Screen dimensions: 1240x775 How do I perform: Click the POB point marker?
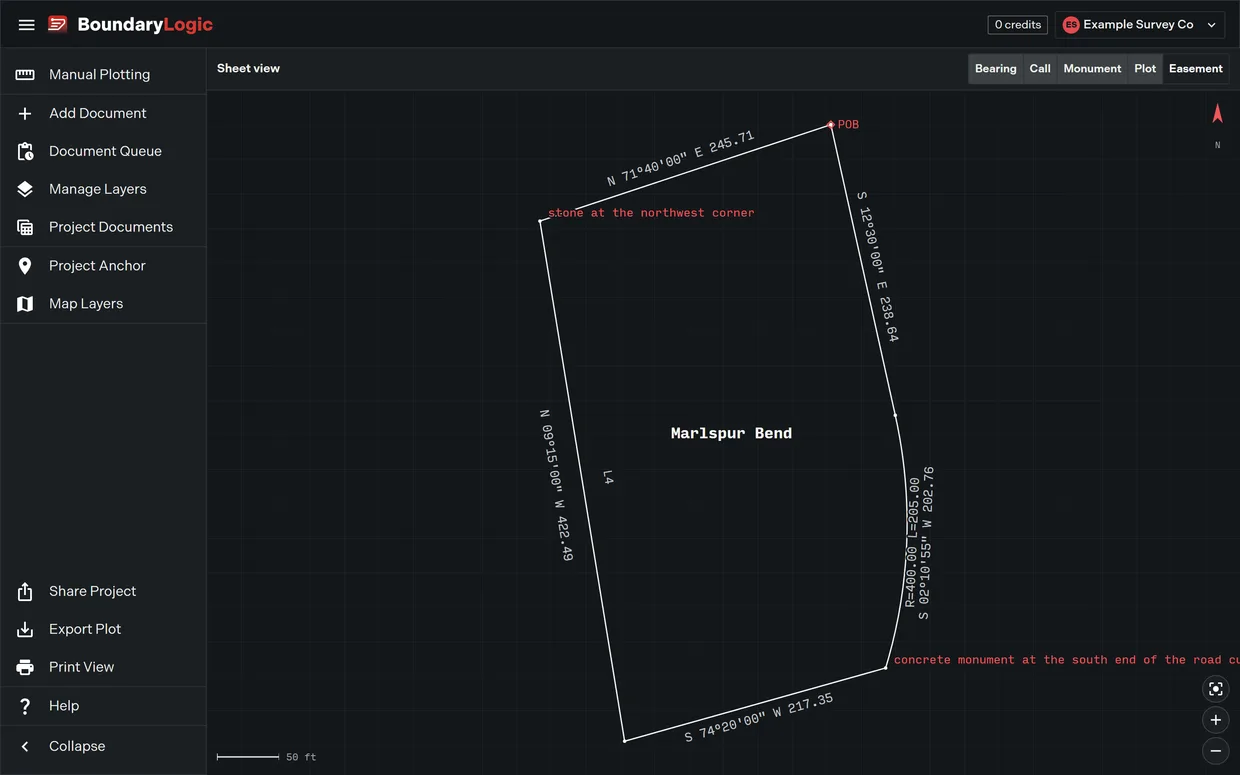(x=831, y=125)
